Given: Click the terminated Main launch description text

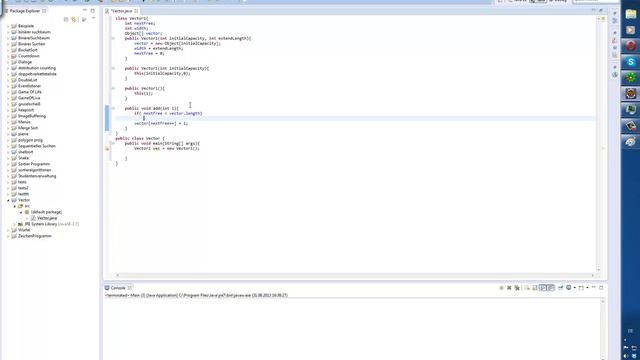Looking at the screenshot, I should coord(196,295).
